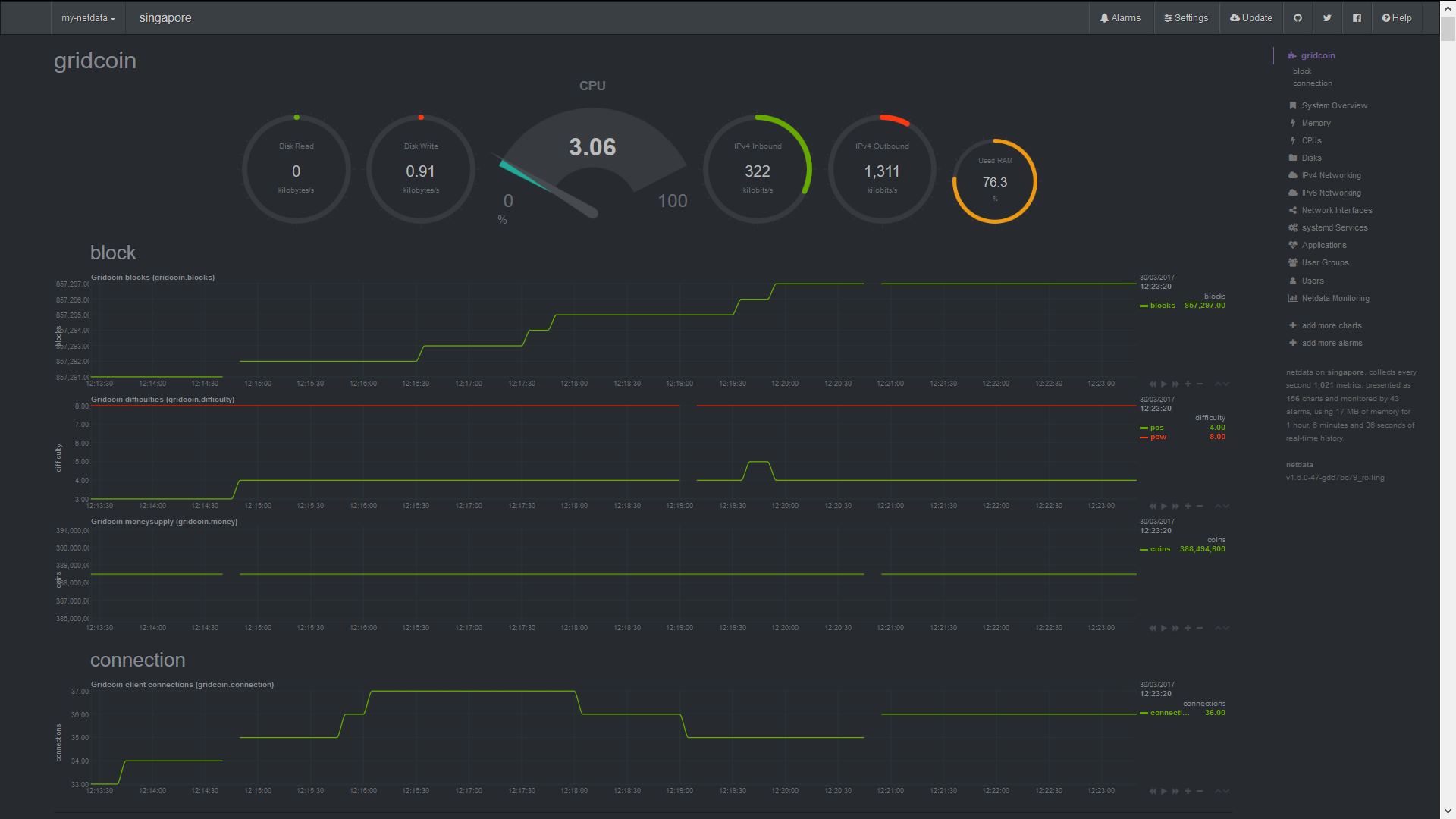Enlarge connections chart with down chevron

point(1226,791)
